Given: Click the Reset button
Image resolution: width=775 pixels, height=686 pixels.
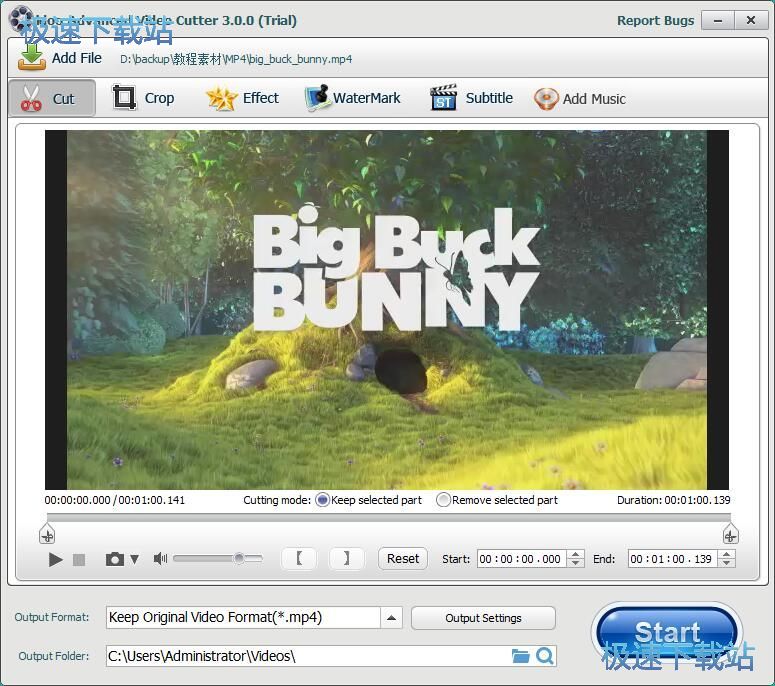Looking at the screenshot, I should tap(403, 558).
